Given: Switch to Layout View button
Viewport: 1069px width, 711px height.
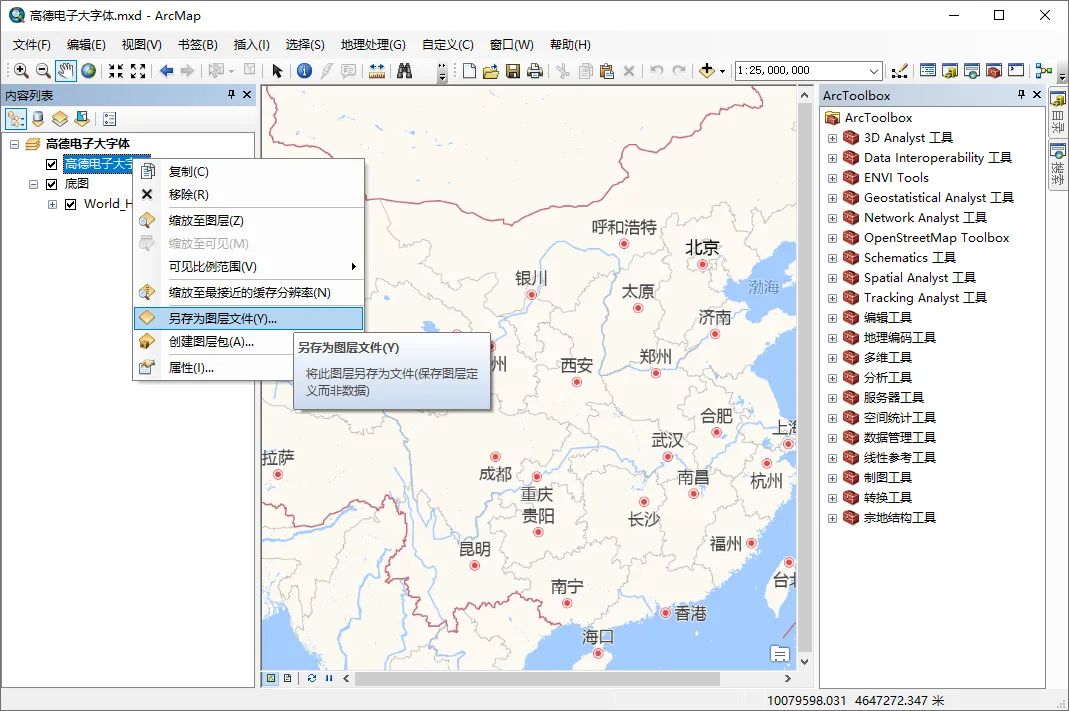Looking at the screenshot, I should [x=288, y=678].
